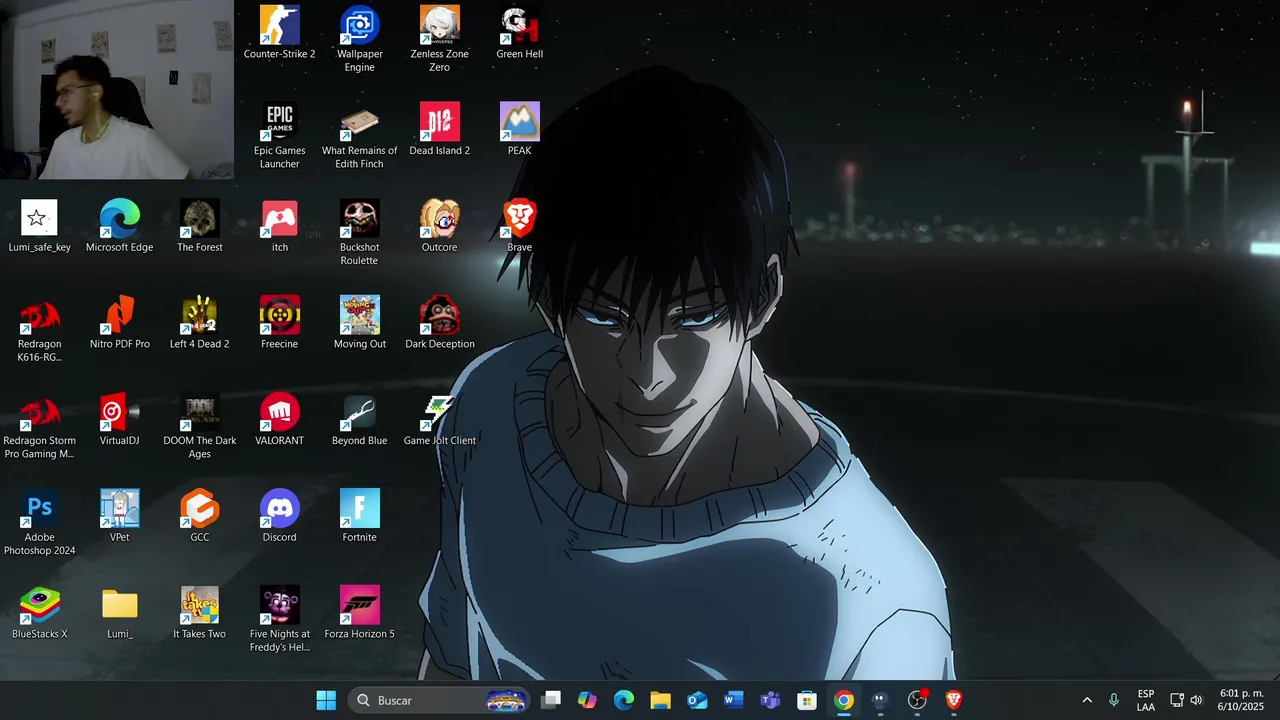Show hidden system tray icons
1280x720 pixels.
click(x=1087, y=700)
